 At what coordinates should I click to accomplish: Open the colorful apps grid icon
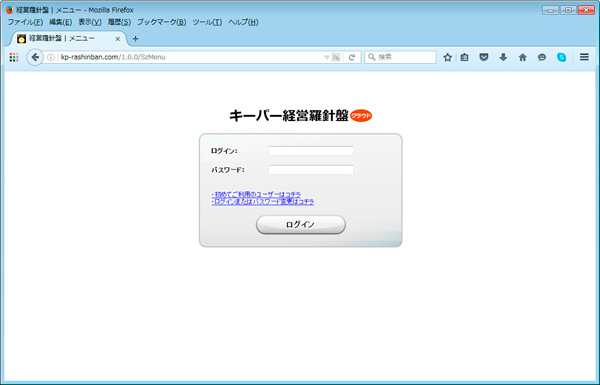pos(14,57)
